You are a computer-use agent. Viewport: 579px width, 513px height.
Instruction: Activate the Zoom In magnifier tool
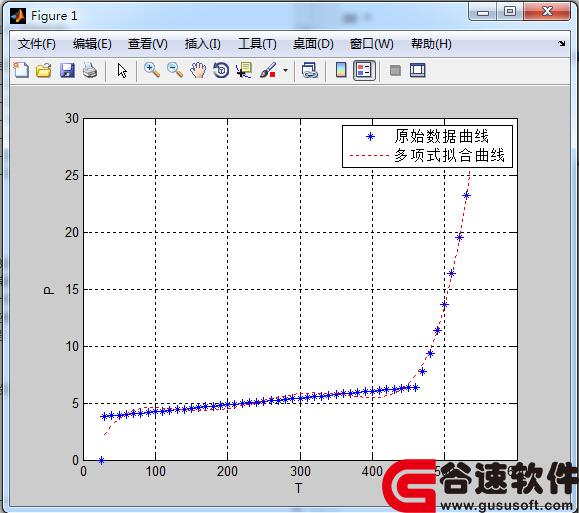(x=152, y=70)
